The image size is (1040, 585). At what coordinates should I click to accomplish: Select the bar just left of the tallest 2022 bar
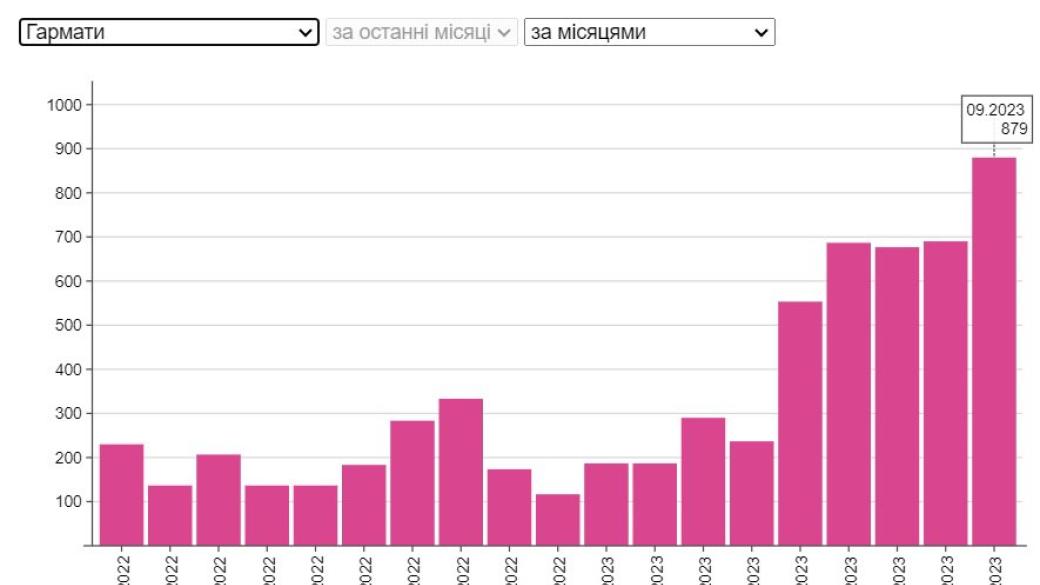(412, 482)
